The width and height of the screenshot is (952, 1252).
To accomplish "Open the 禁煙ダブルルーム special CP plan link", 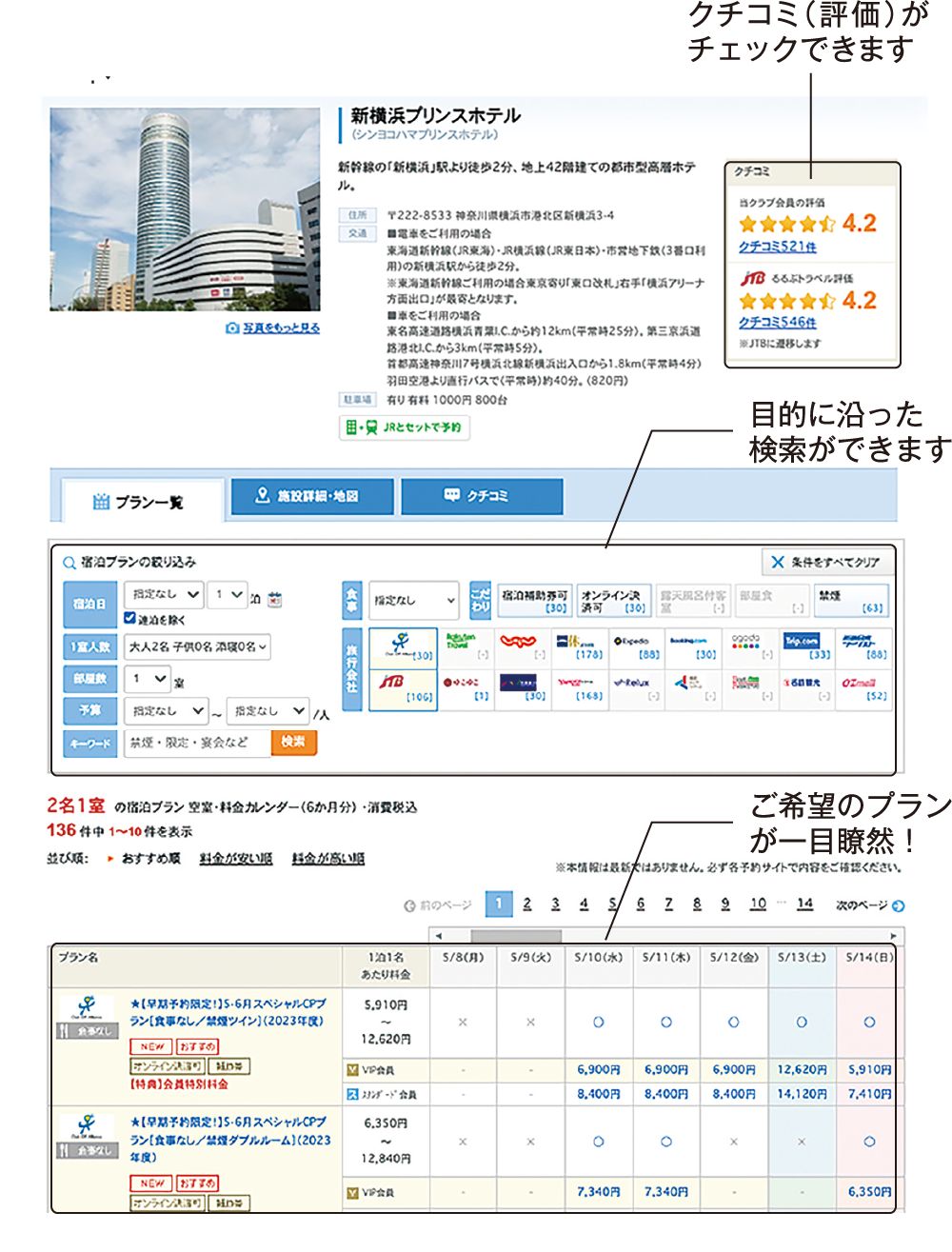I will [230, 1140].
